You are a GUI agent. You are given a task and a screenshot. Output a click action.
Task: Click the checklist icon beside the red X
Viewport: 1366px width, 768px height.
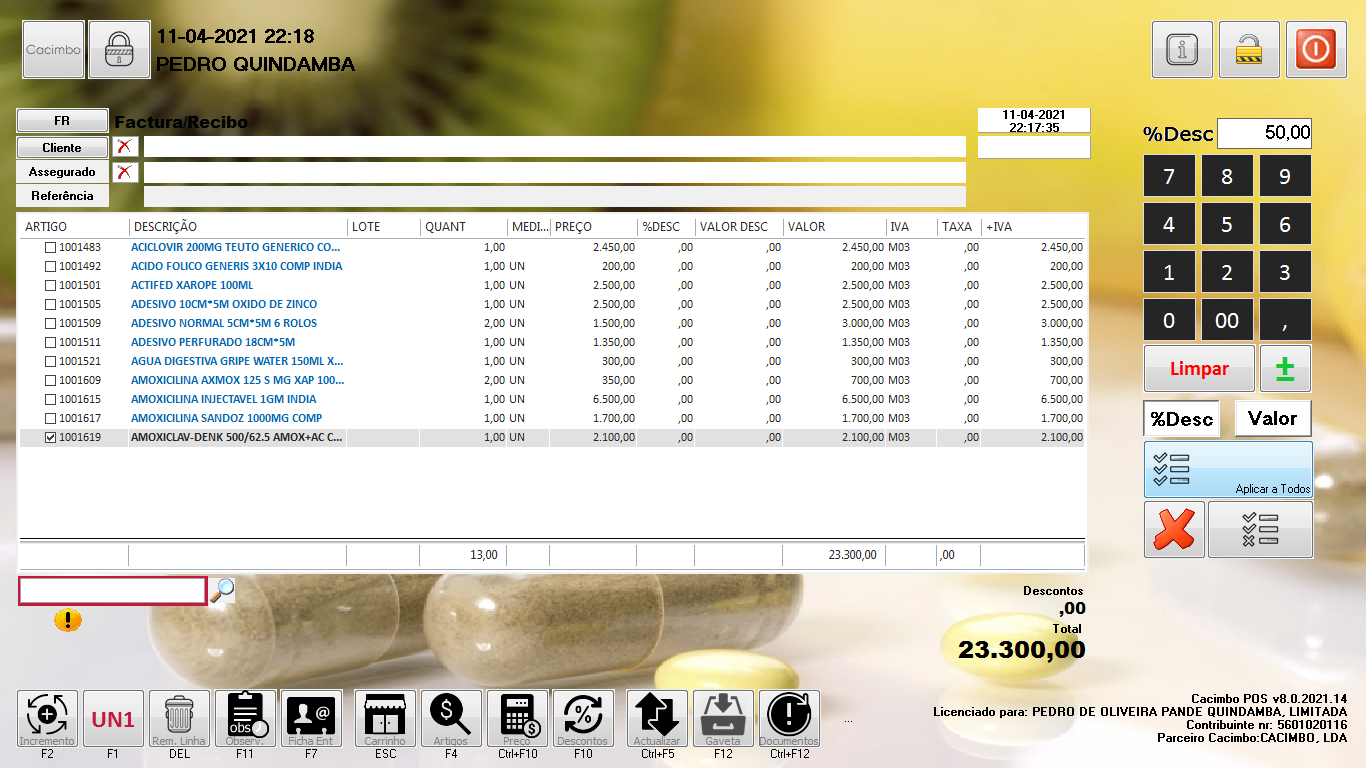pos(1260,529)
